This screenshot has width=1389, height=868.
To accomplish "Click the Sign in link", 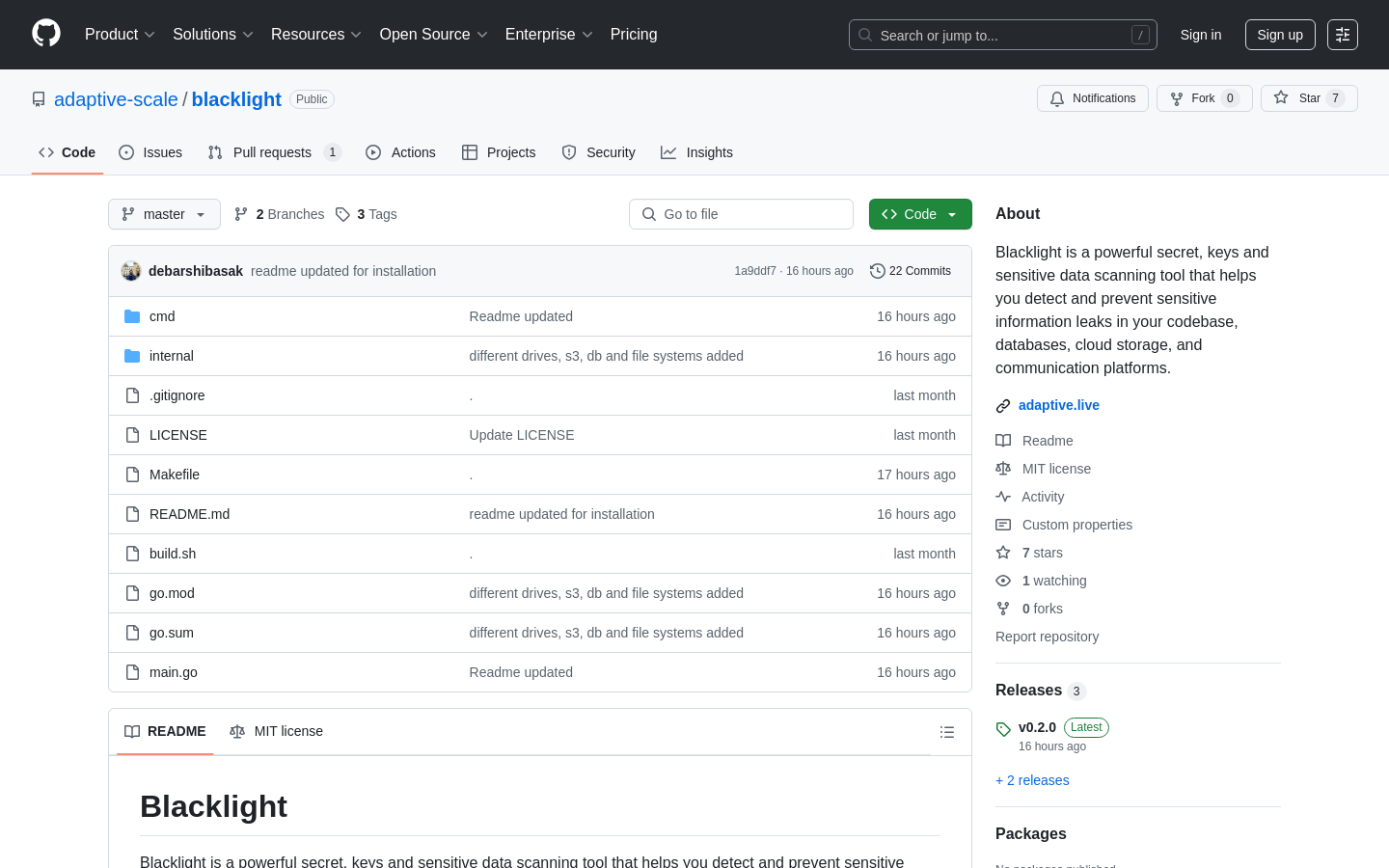I will tap(1201, 35).
